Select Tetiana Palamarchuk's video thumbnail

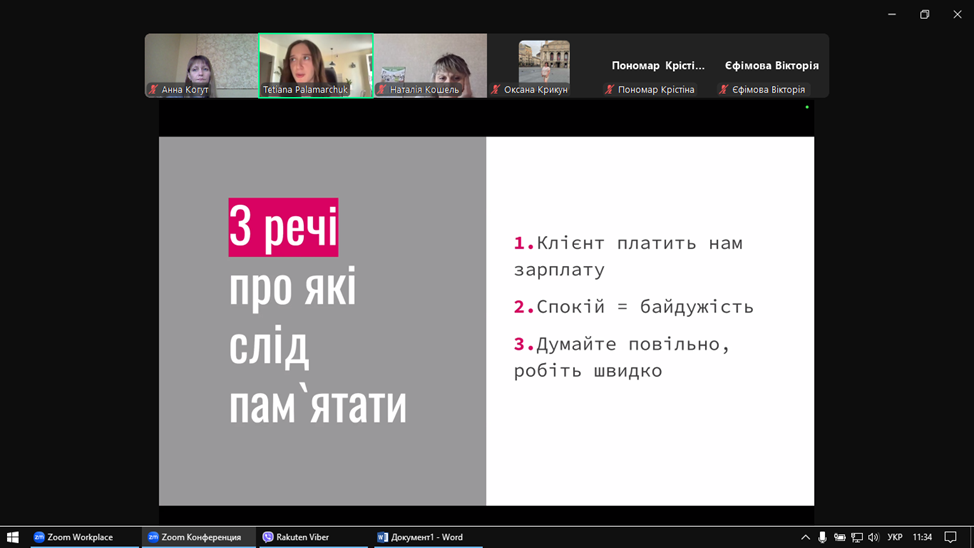[x=315, y=62]
